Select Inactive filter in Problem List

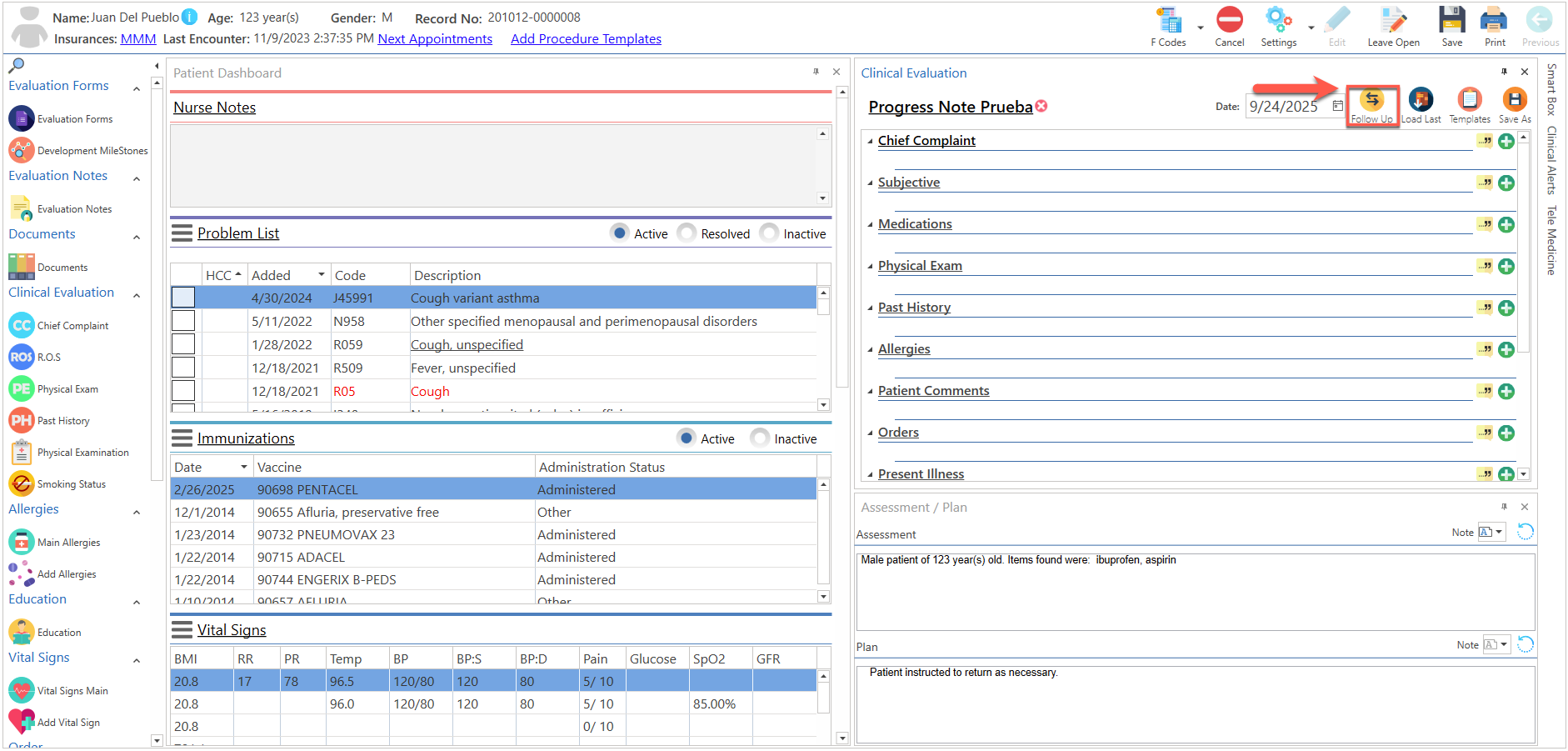pyautogui.click(x=769, y=233)
